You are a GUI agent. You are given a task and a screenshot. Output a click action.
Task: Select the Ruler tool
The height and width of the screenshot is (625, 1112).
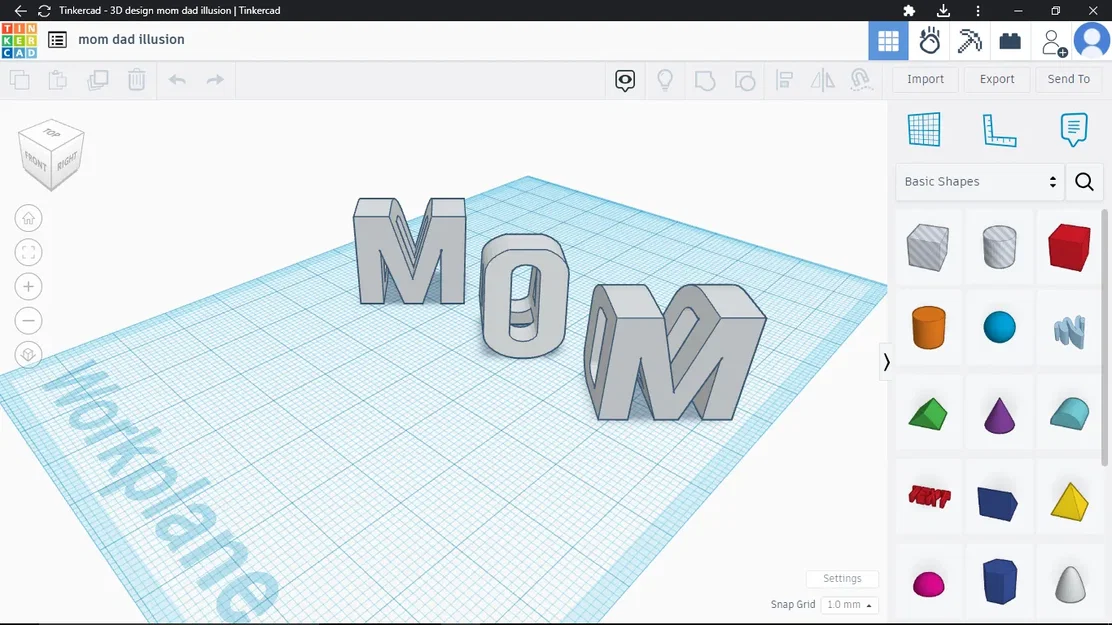pyautogui.click(x=999, y=130)
